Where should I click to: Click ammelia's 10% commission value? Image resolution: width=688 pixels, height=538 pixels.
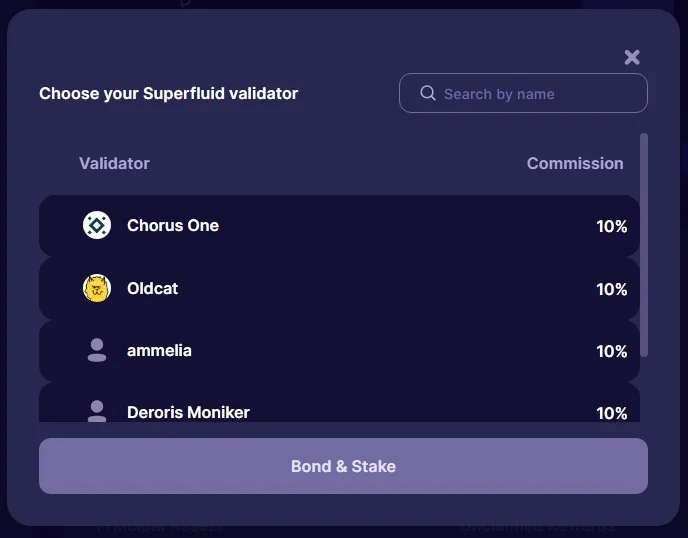point(612,351)
